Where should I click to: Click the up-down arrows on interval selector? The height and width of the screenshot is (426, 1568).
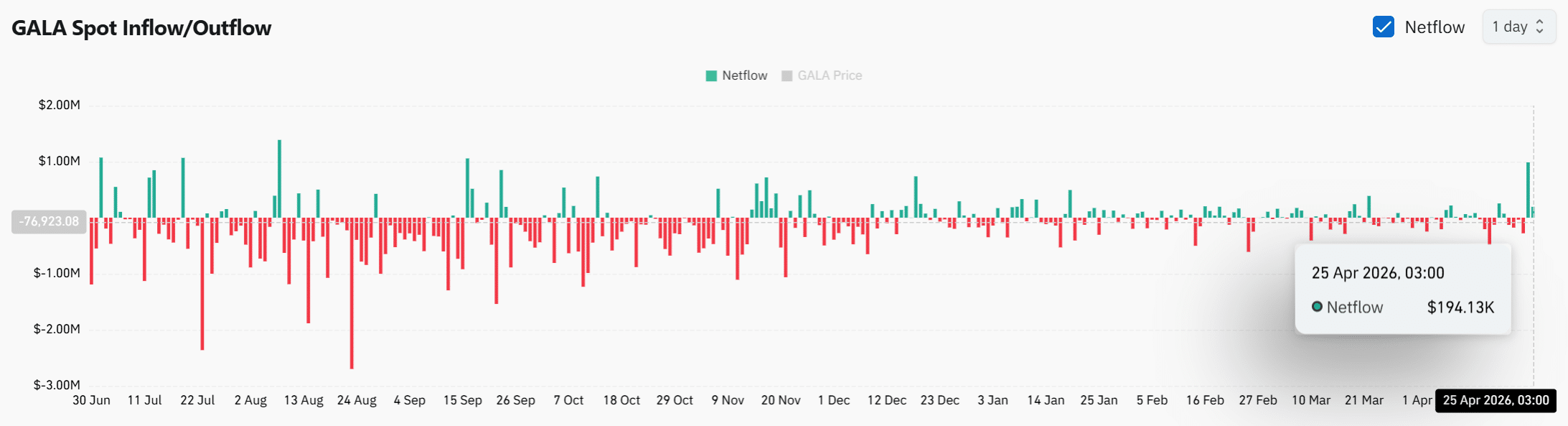1539,27
